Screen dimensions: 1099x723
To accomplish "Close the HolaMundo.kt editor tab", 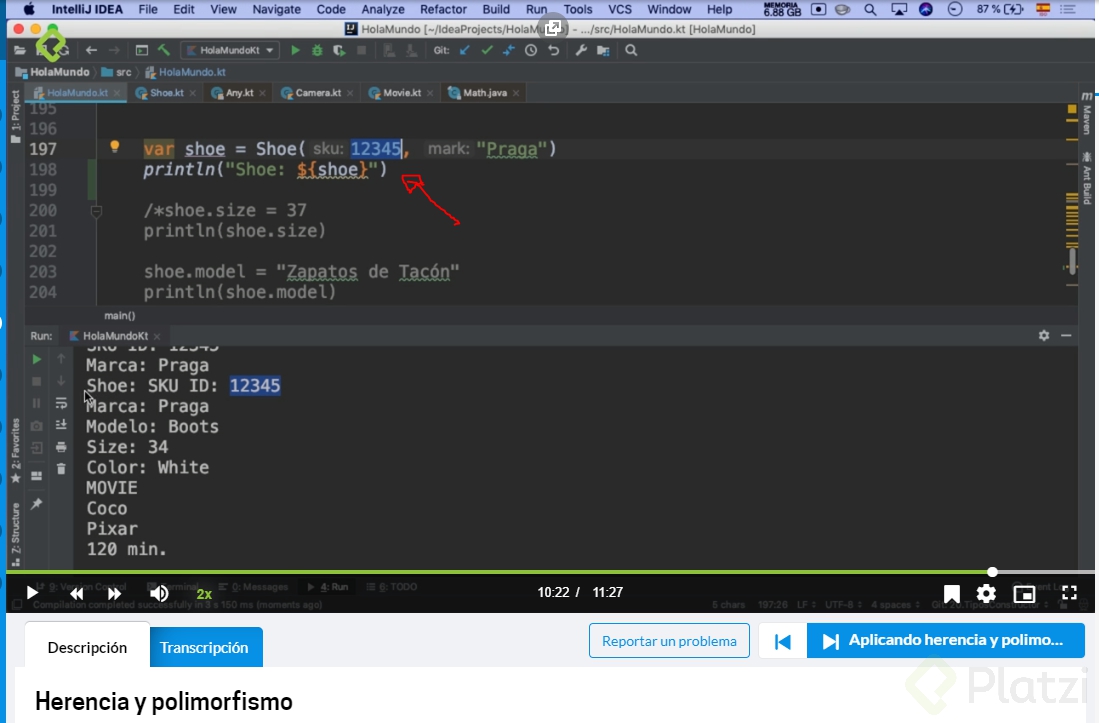I will (117, 93).
